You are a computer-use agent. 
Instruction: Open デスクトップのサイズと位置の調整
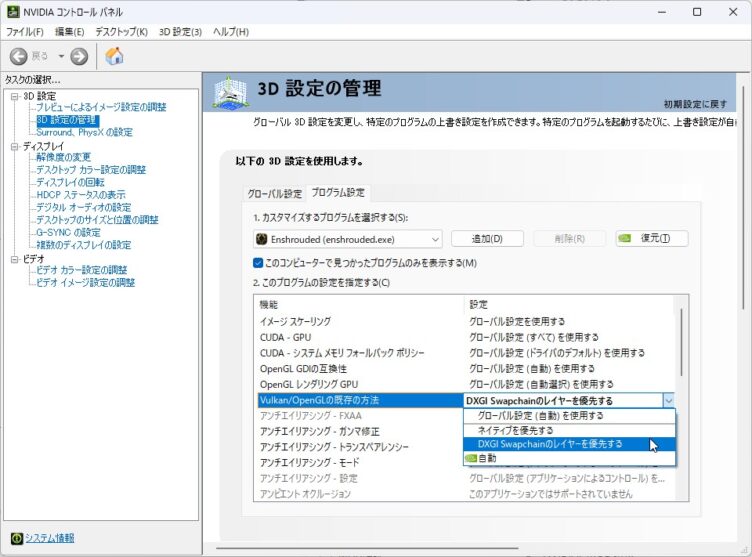[97, 220]
